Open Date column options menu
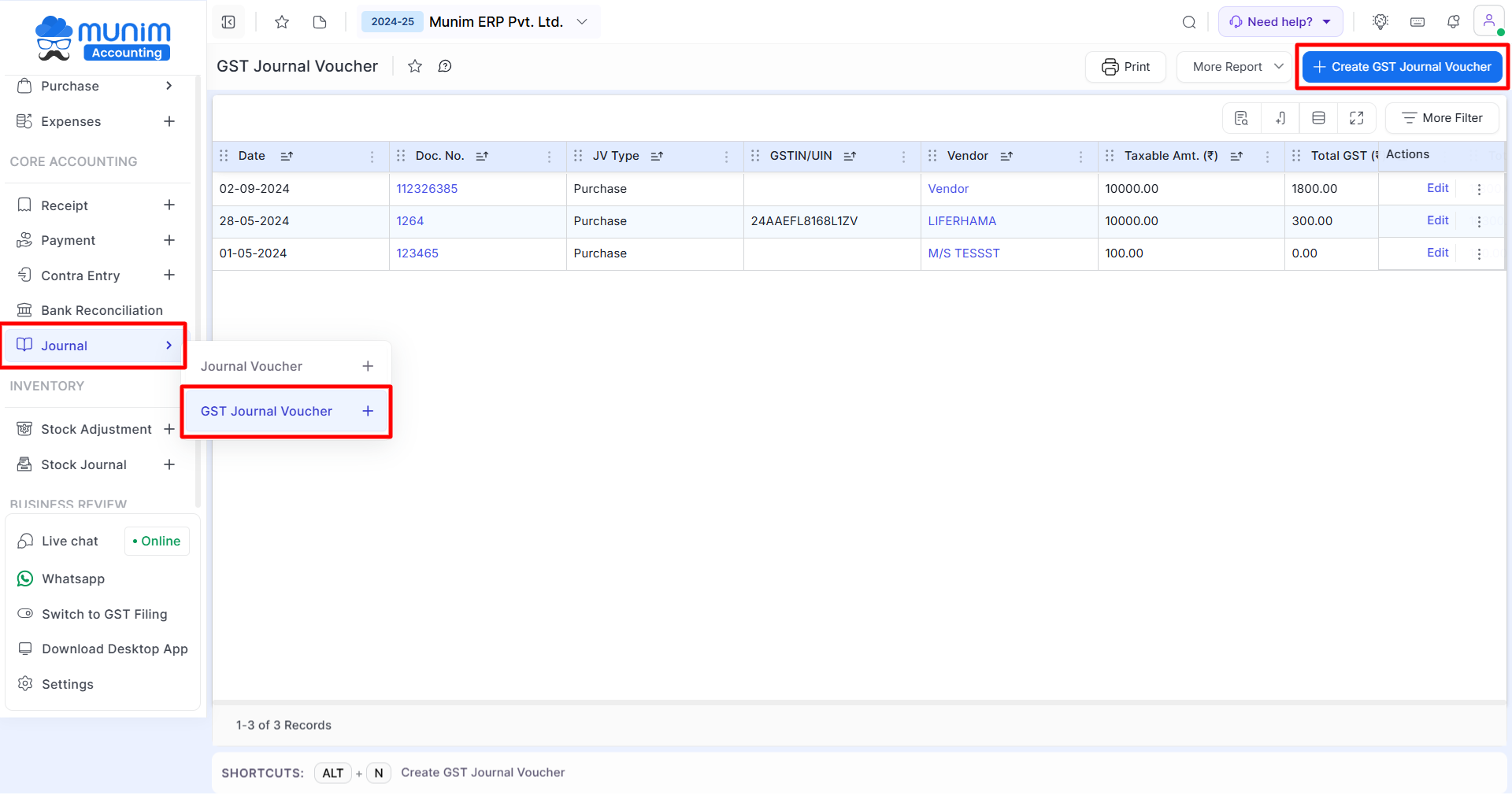Image resolution: width=1512 pixels, height=795 pixels. [372, 157]
